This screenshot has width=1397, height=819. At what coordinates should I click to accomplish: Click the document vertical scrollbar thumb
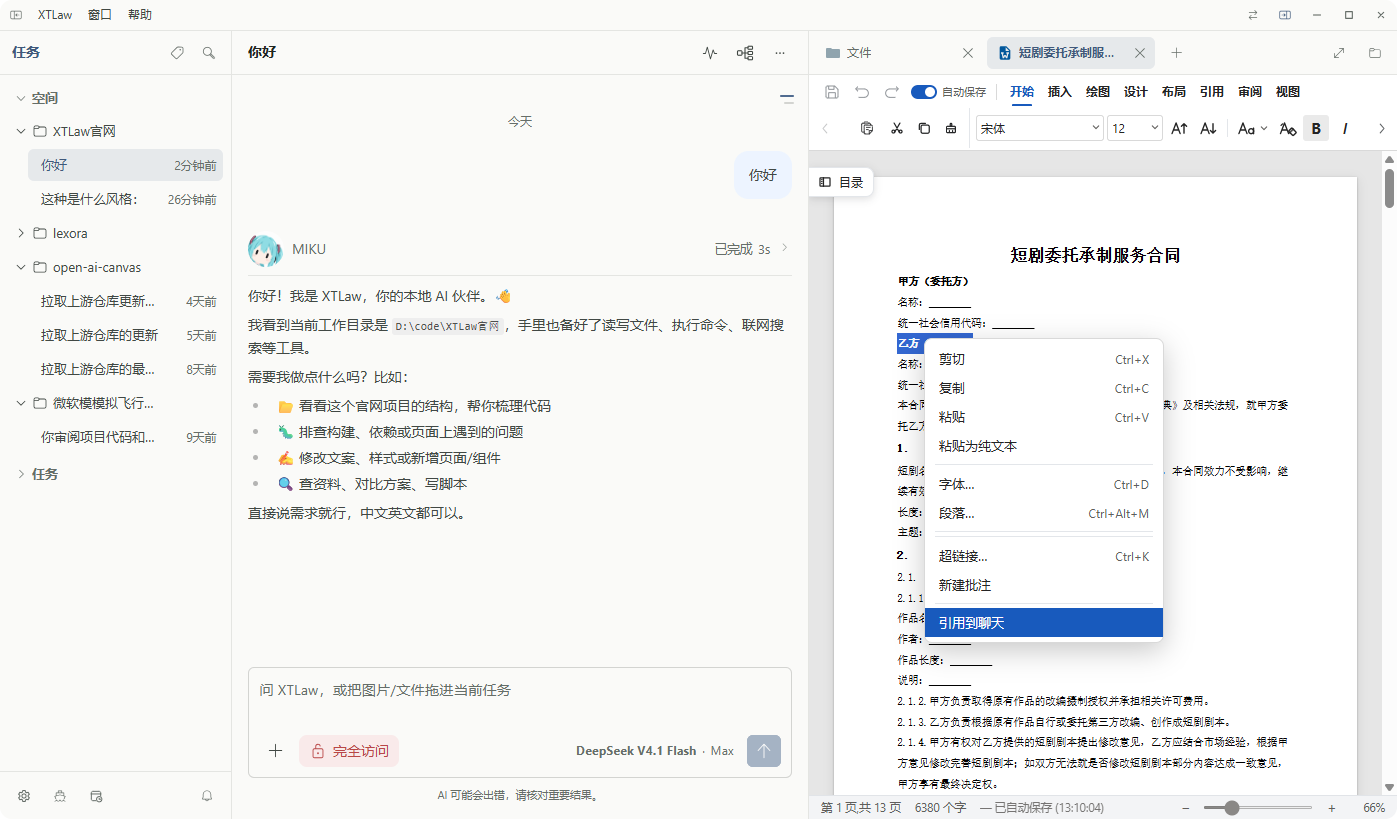pos(1389,188)
